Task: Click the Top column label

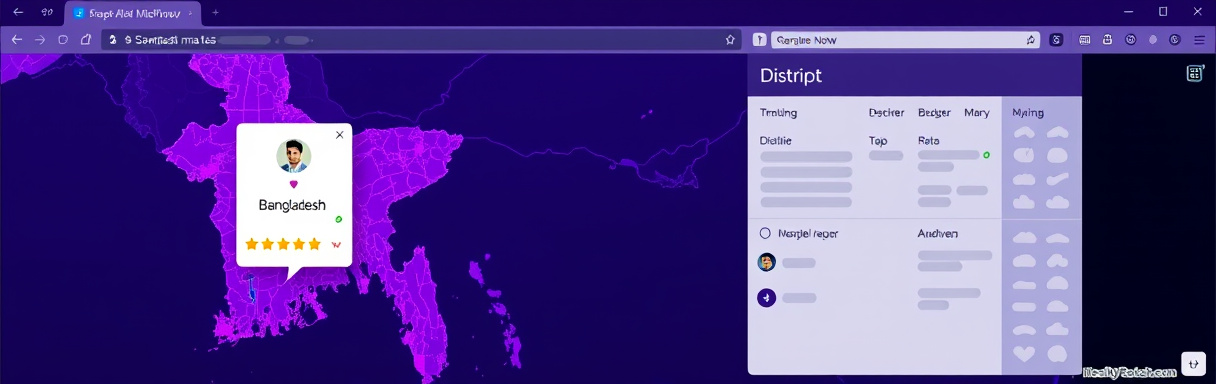Action: pyautogui.click(x=878, y=141)
